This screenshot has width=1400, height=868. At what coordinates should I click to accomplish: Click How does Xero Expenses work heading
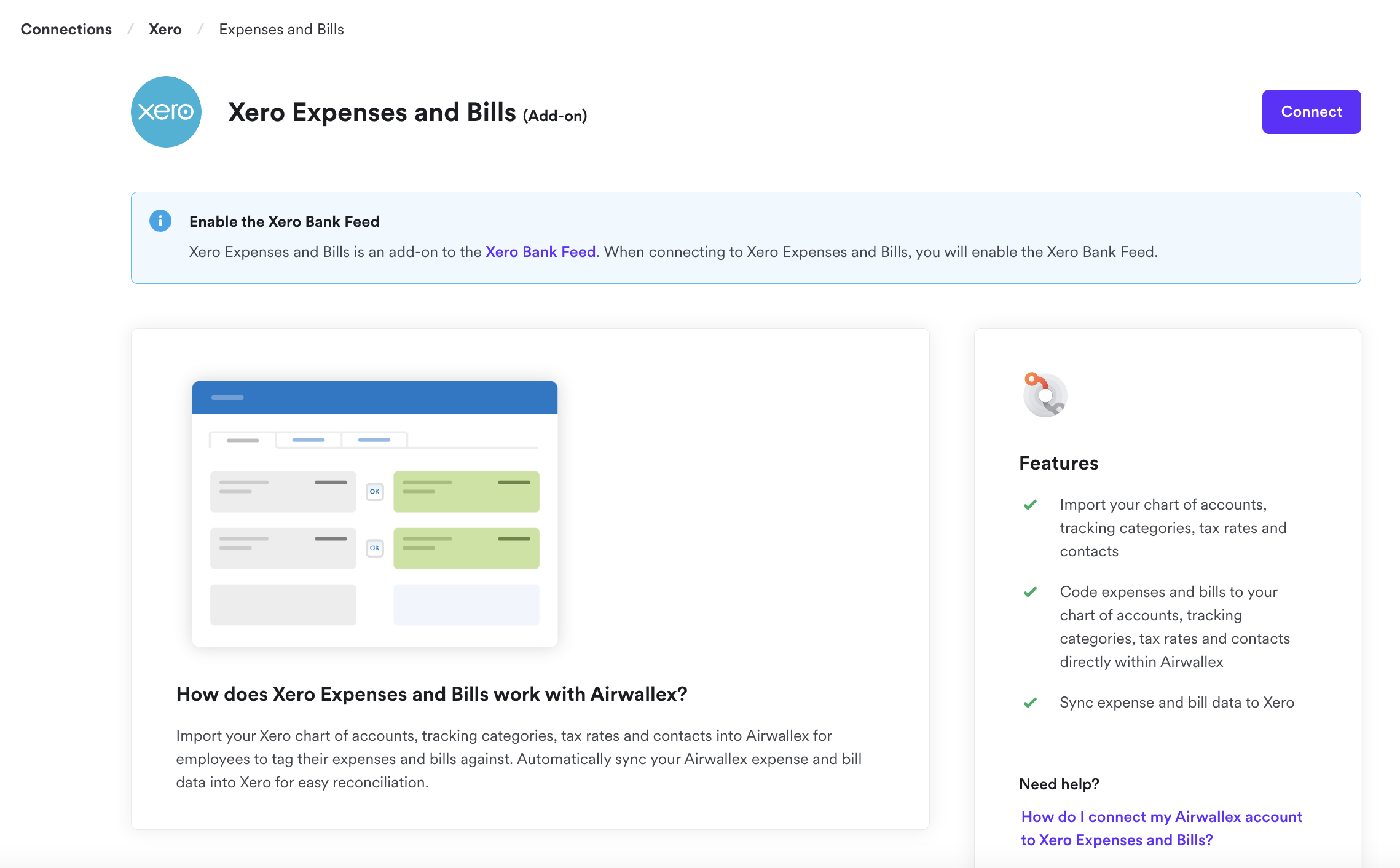click(431, 694)
